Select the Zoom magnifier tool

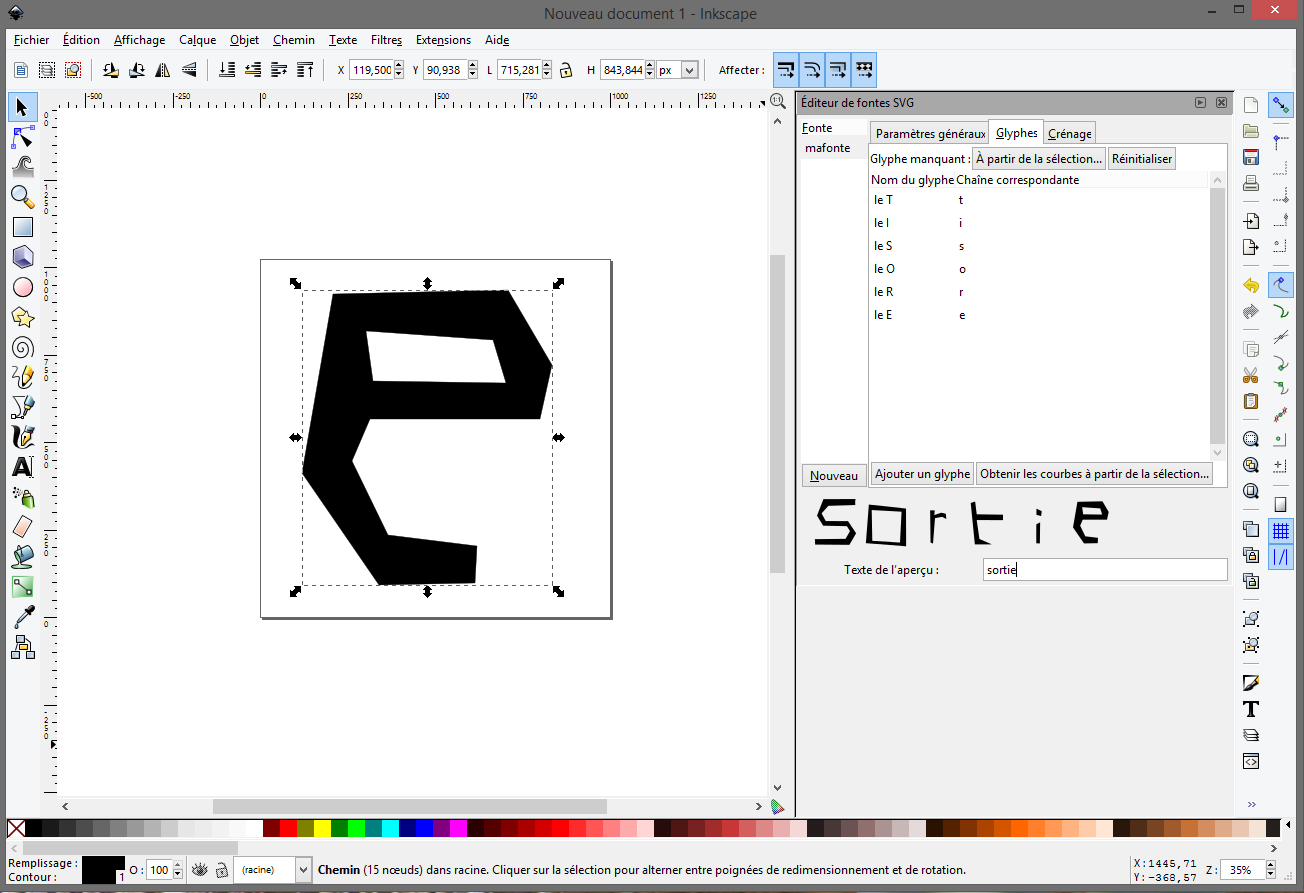click(x=22, y=197)
